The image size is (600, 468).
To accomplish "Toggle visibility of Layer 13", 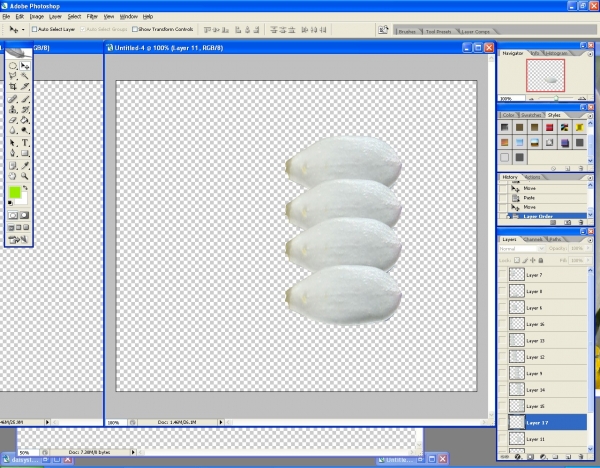I will [x=502, y=340].
